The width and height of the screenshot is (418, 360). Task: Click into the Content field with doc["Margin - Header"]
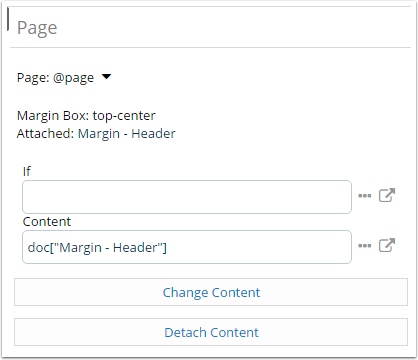(187, 247)
